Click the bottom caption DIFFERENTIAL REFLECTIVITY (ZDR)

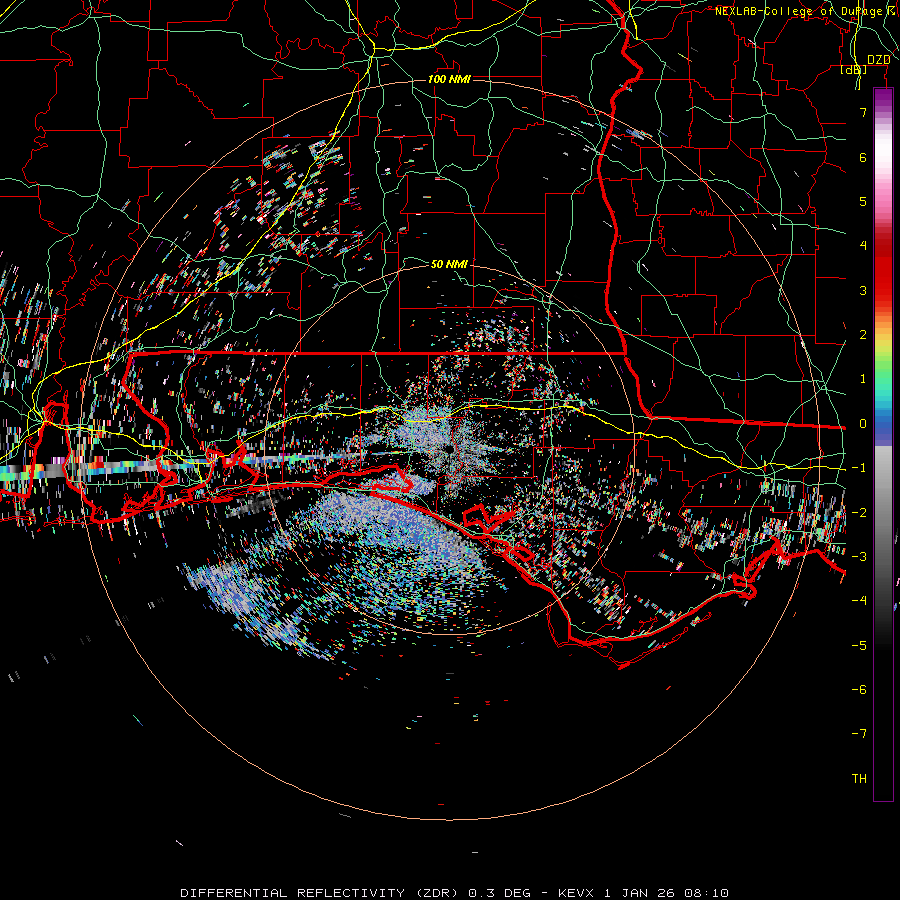[x=321, y=893]
